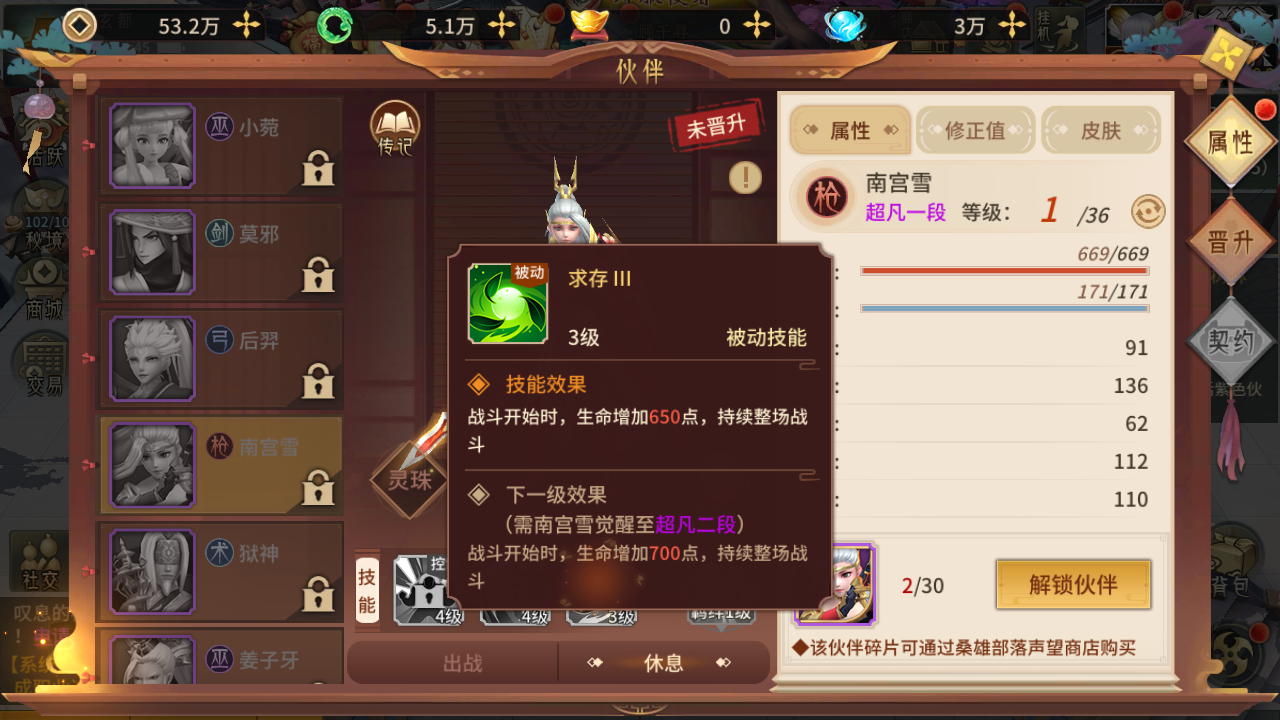Add gold ingots plus icon

pyautogui.click(x=757, y=26)
